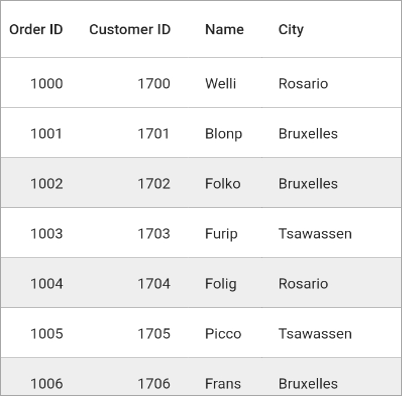Viewport: 402px width, 396px height.
Task: Select the Customer ID 1706 cell
Action: point(154,384)
